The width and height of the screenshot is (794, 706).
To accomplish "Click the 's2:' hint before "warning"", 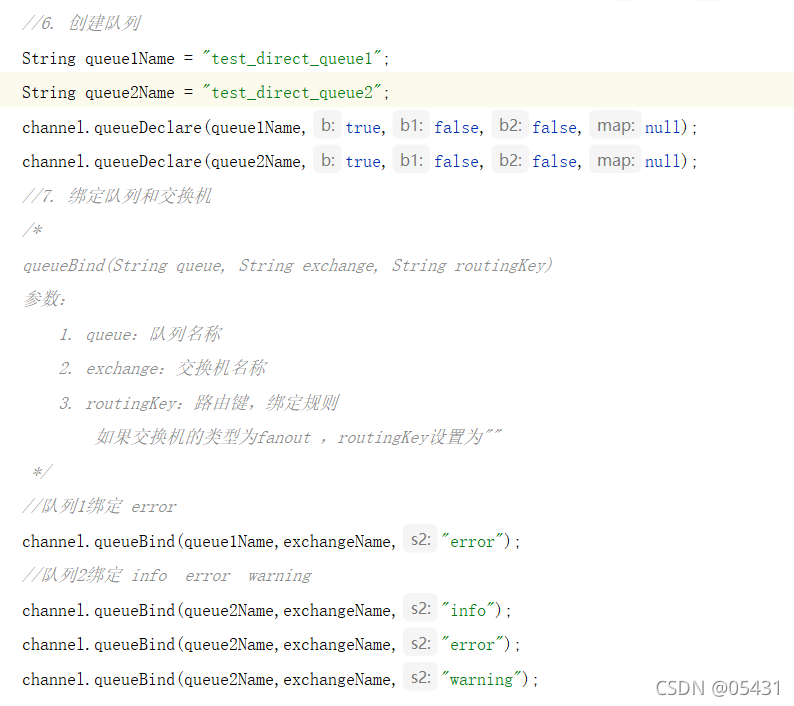I will coord(420,677).
